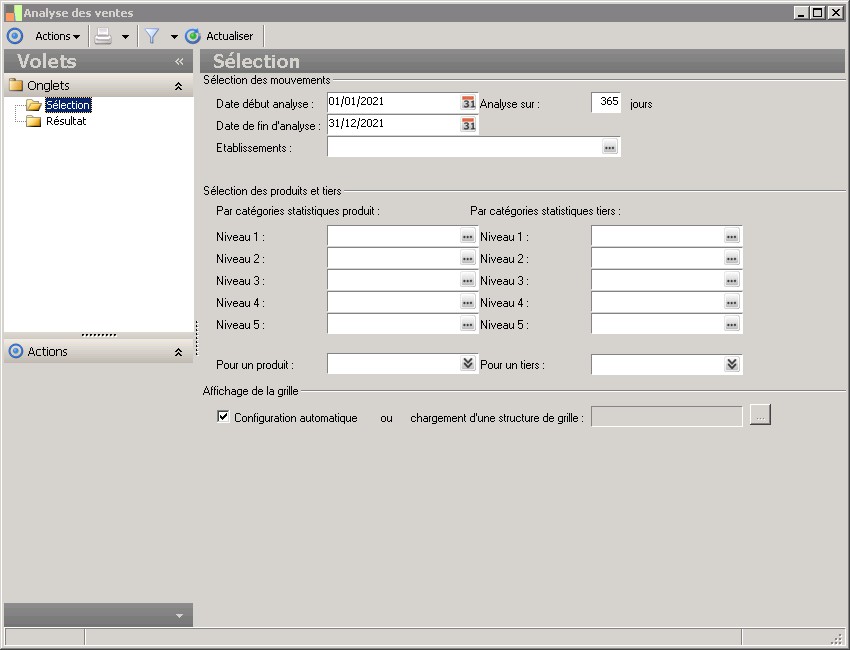Browse product categories for Niveau 1
Screen dimensions: 850x650
[x=467, y=237]
